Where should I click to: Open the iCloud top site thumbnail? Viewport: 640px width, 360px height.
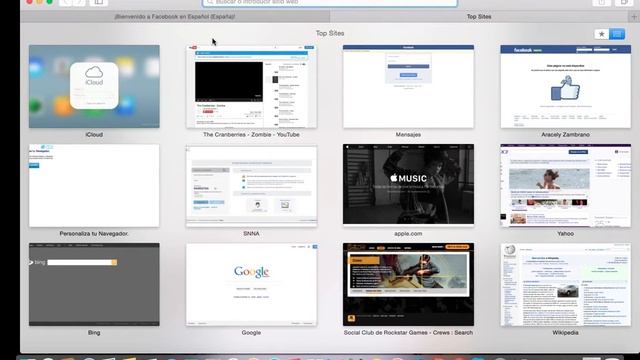point(94,87)
